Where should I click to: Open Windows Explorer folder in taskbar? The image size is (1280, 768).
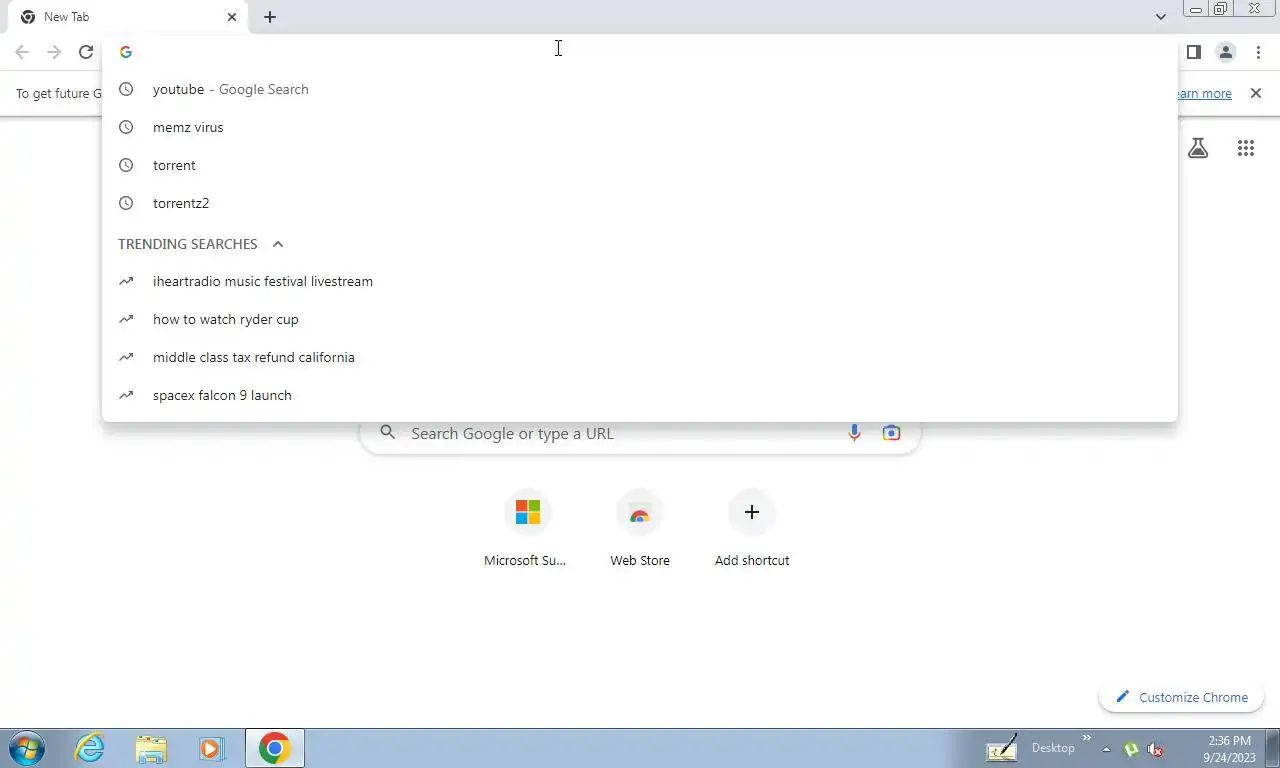coord(151,748)
